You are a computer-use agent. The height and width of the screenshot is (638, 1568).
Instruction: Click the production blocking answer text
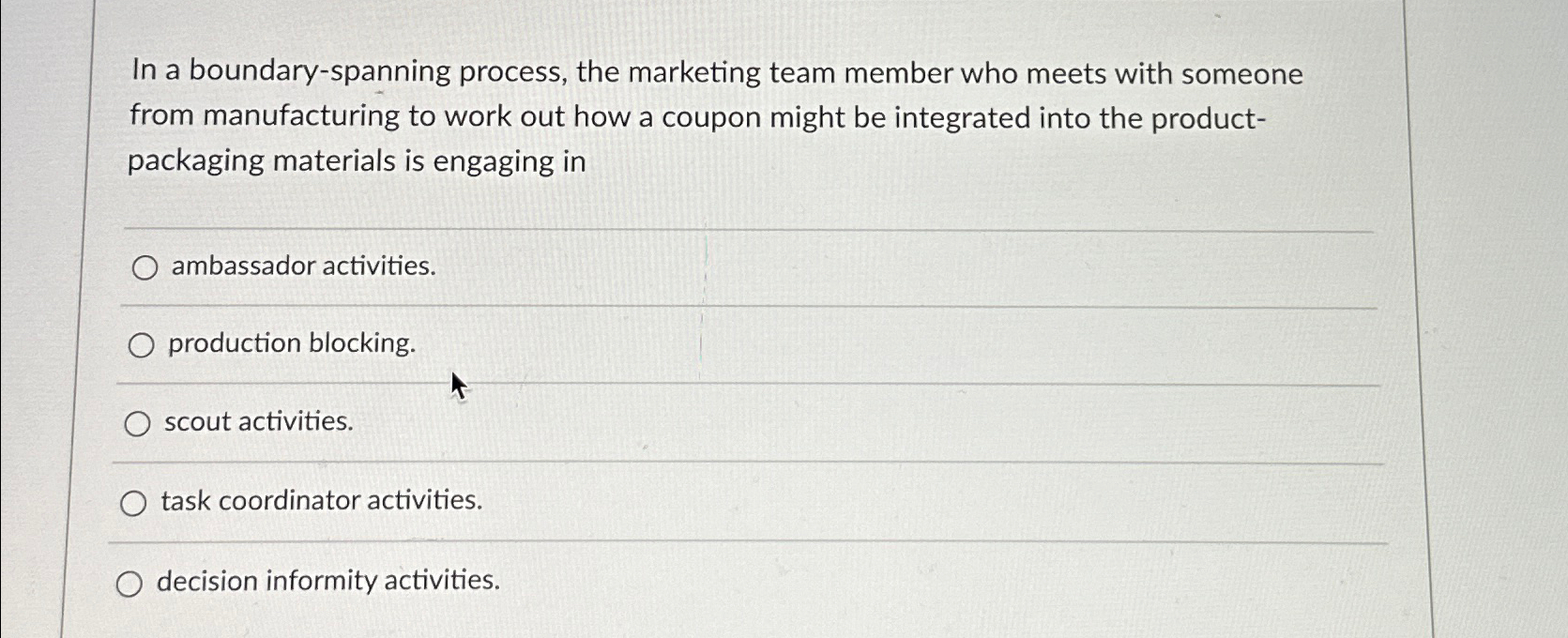291,343
